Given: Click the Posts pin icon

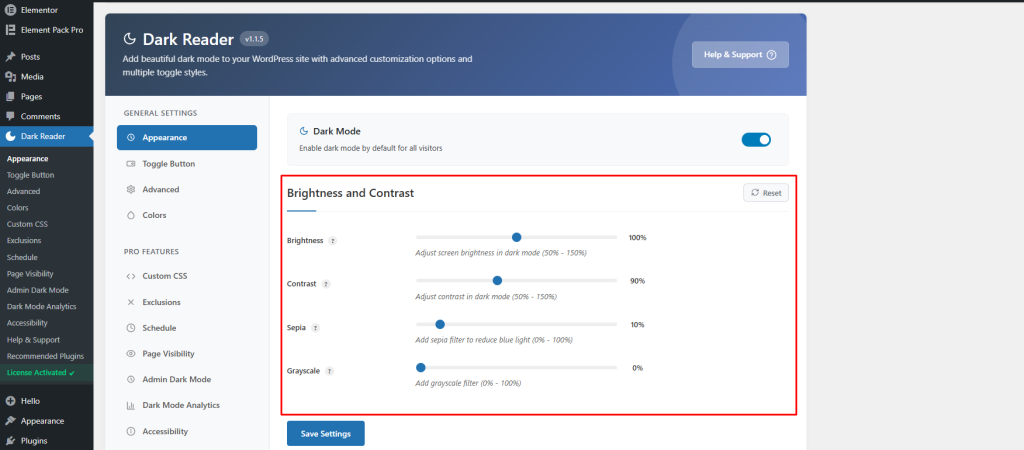Looking at the screenshot, I should 10,57.
